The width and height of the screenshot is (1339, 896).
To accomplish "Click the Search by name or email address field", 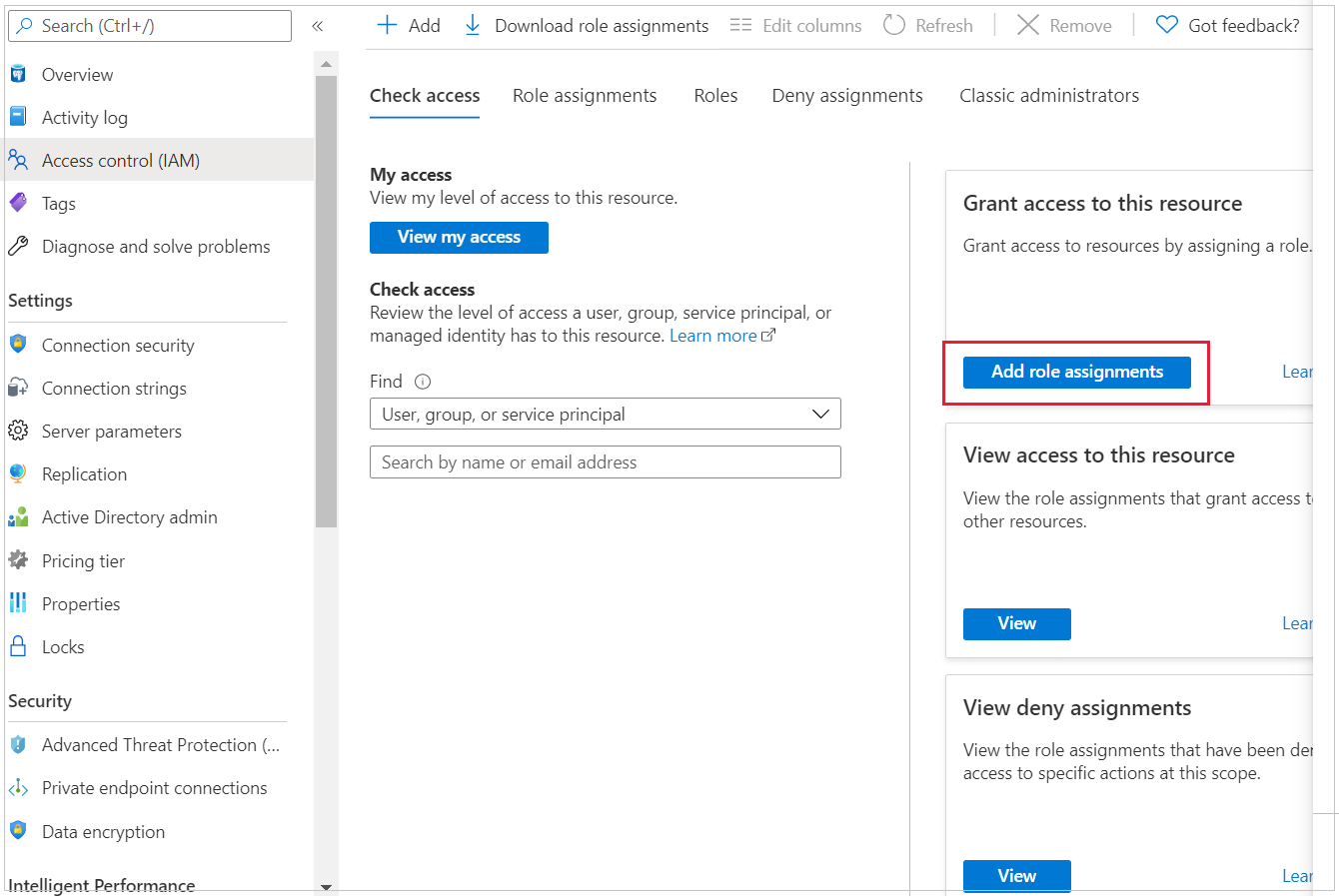I will [x=606, y=461].
